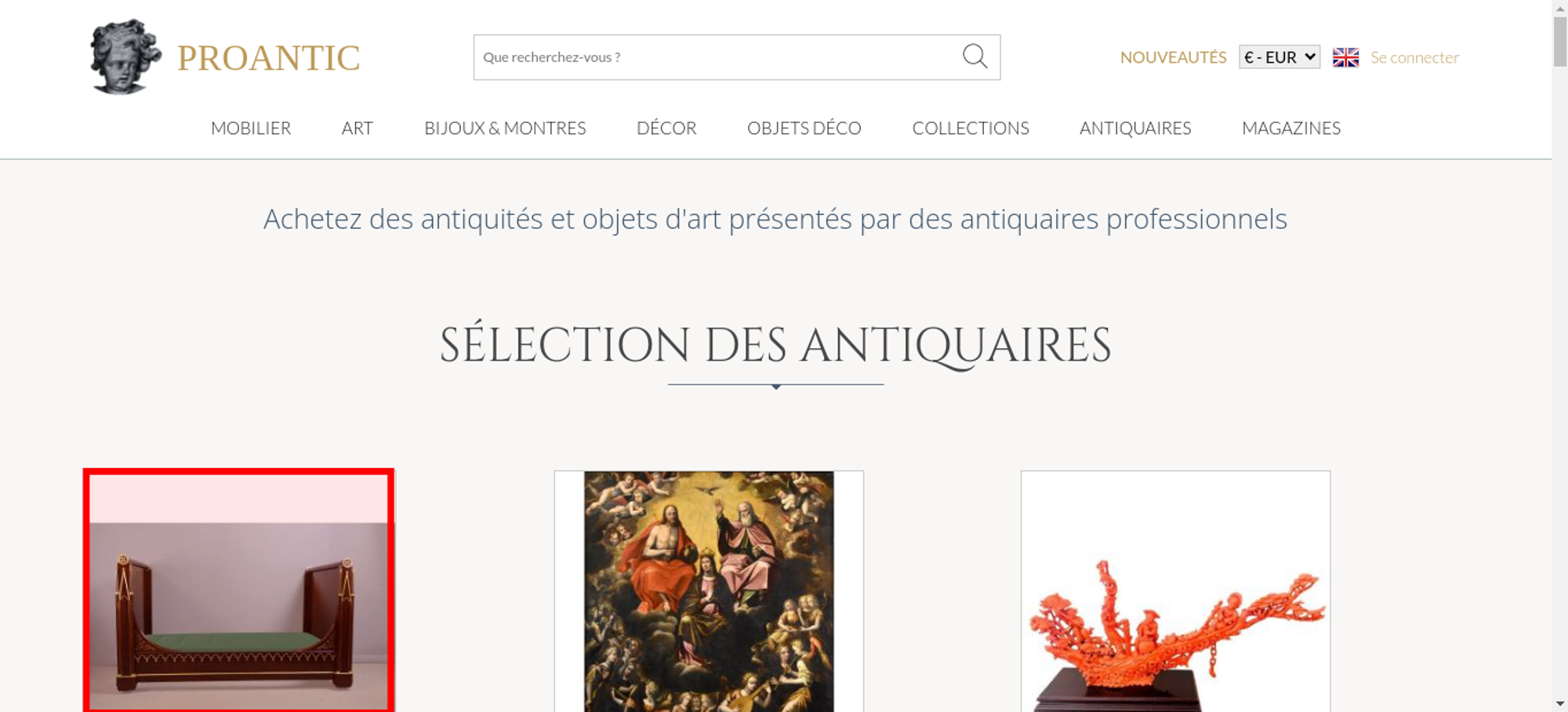Click the magnifying glass search icon

coord(975,56)
